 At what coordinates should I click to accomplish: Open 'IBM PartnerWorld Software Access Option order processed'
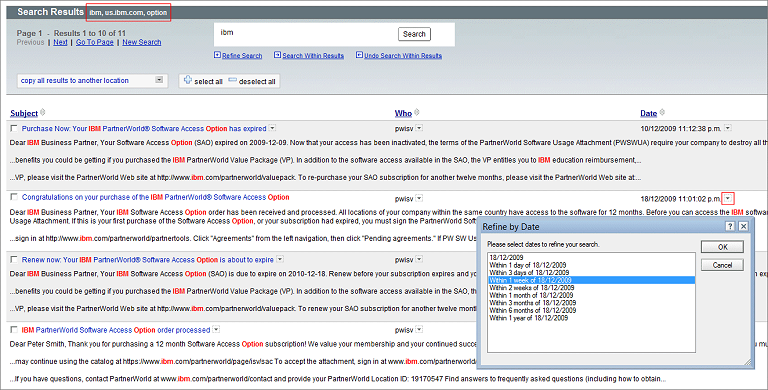pyautogui.click(x=116, y=330)
